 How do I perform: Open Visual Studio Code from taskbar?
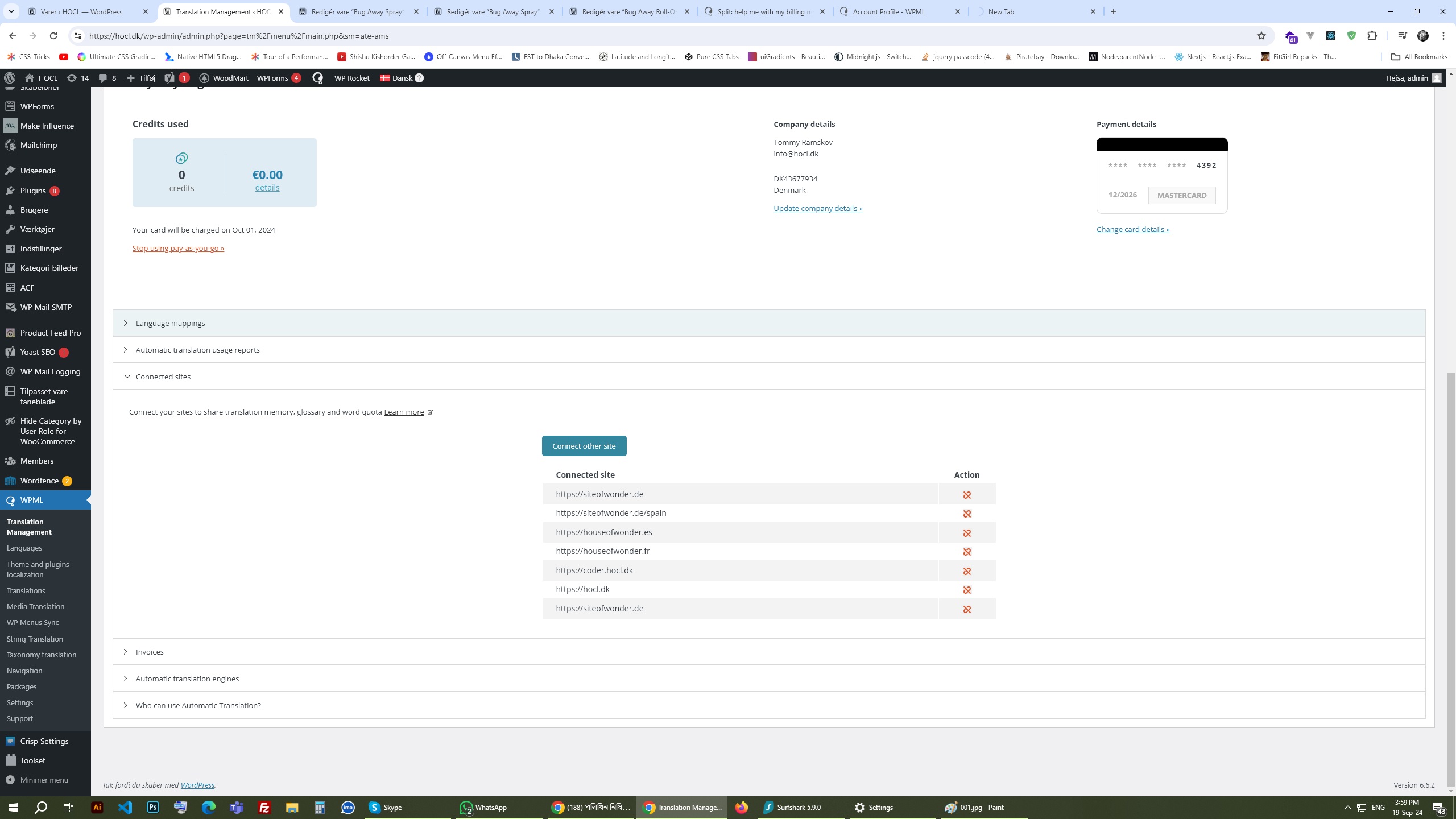pos(125,807)
